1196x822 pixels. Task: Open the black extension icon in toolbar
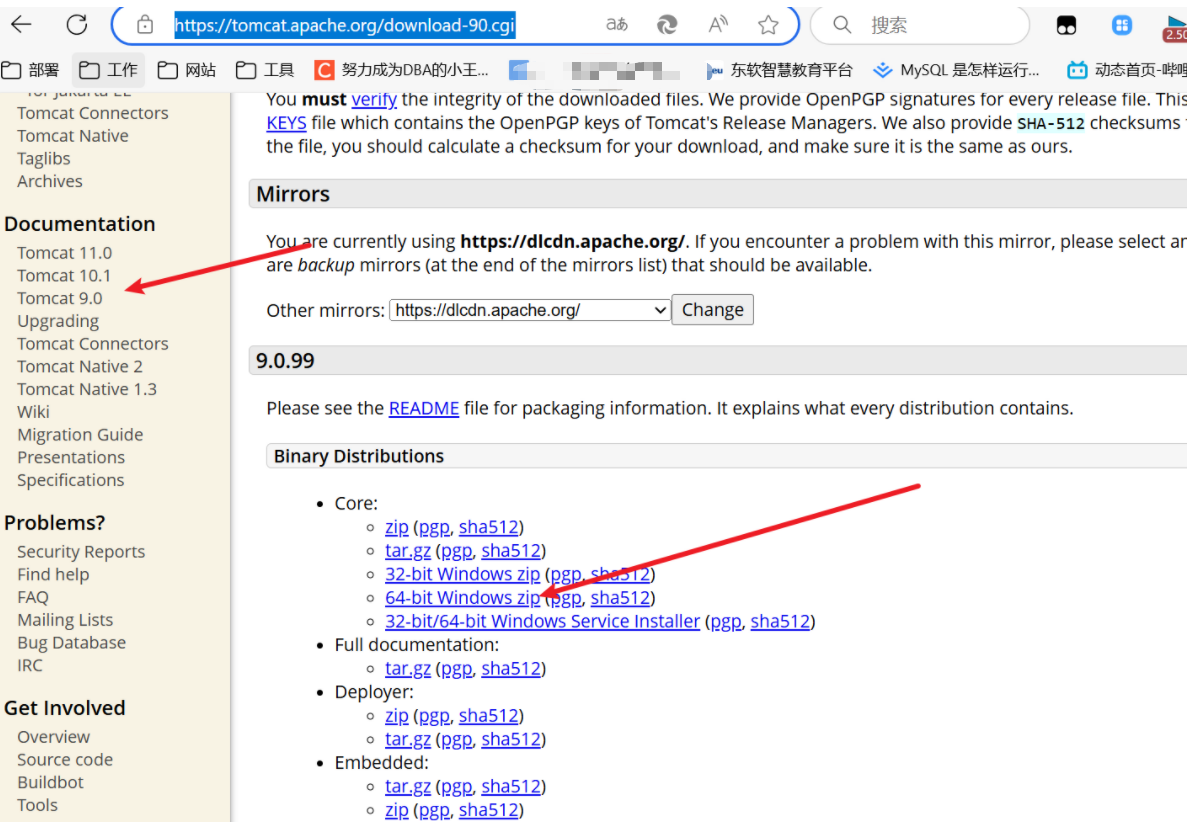coord(1066,26)
